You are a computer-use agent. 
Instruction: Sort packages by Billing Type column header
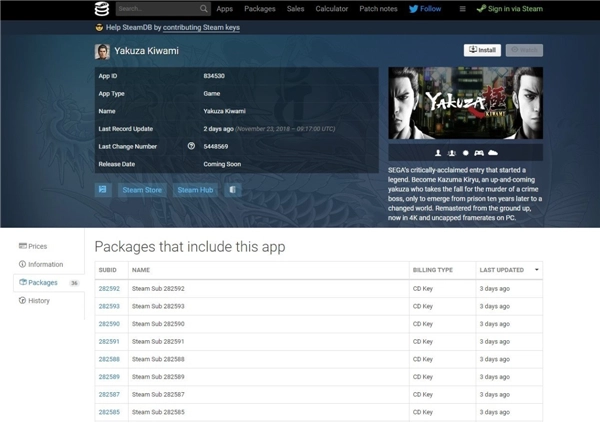tap(433, 270)
